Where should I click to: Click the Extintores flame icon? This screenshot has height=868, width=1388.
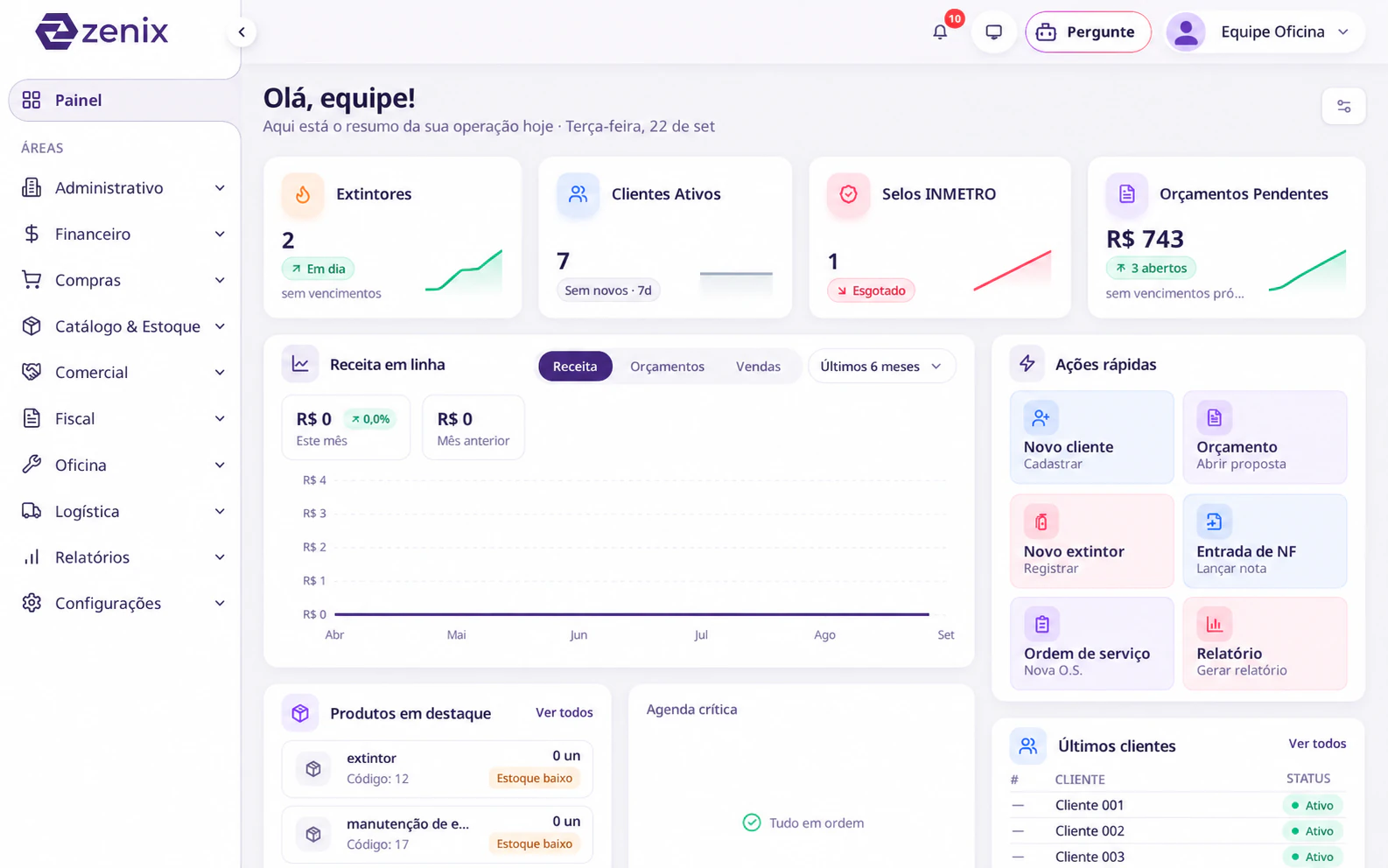click(x=303, y=194)
